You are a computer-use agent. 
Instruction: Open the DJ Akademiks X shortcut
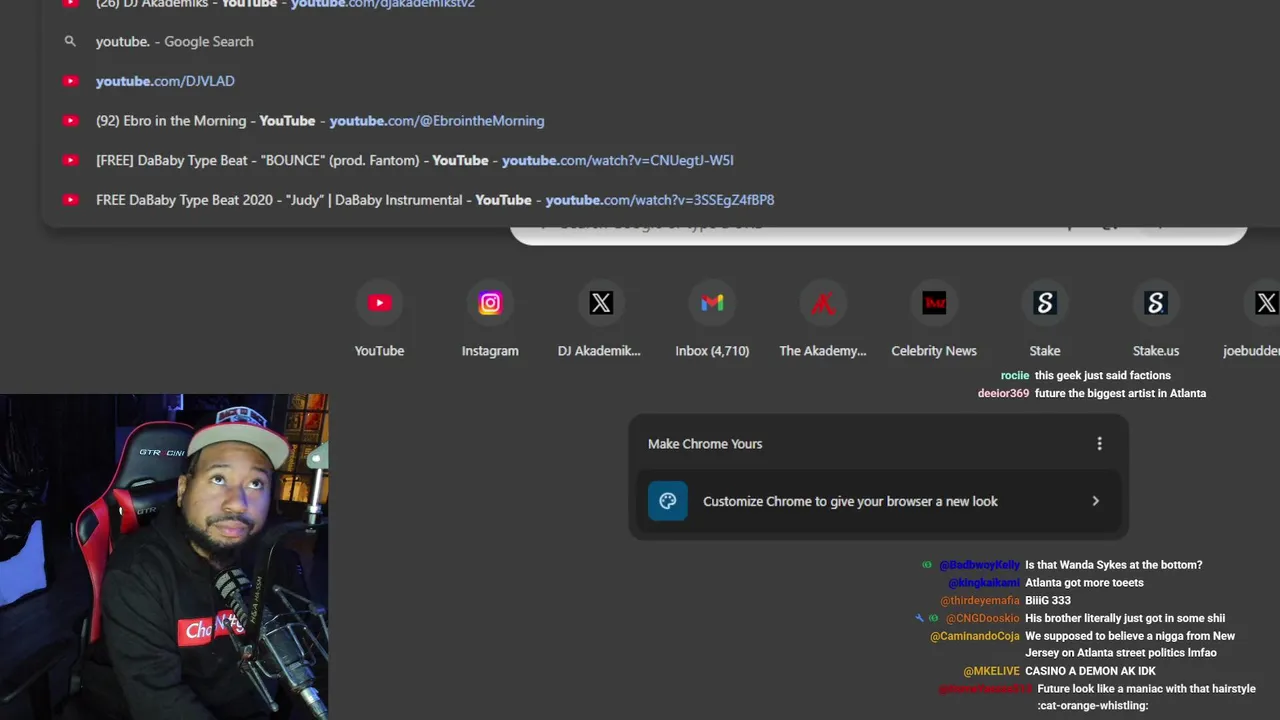point(600,320)
